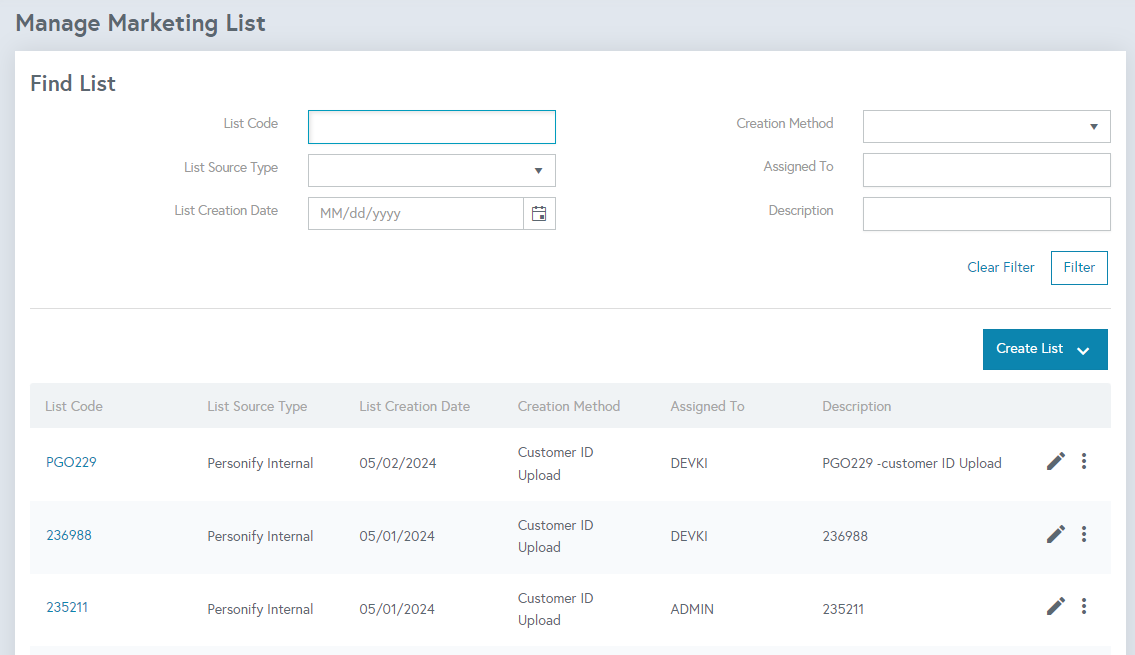Focus the List Creation Date field
Image resolution: width=1135 pixels, height=655 pixels.
tap(415, 214)
